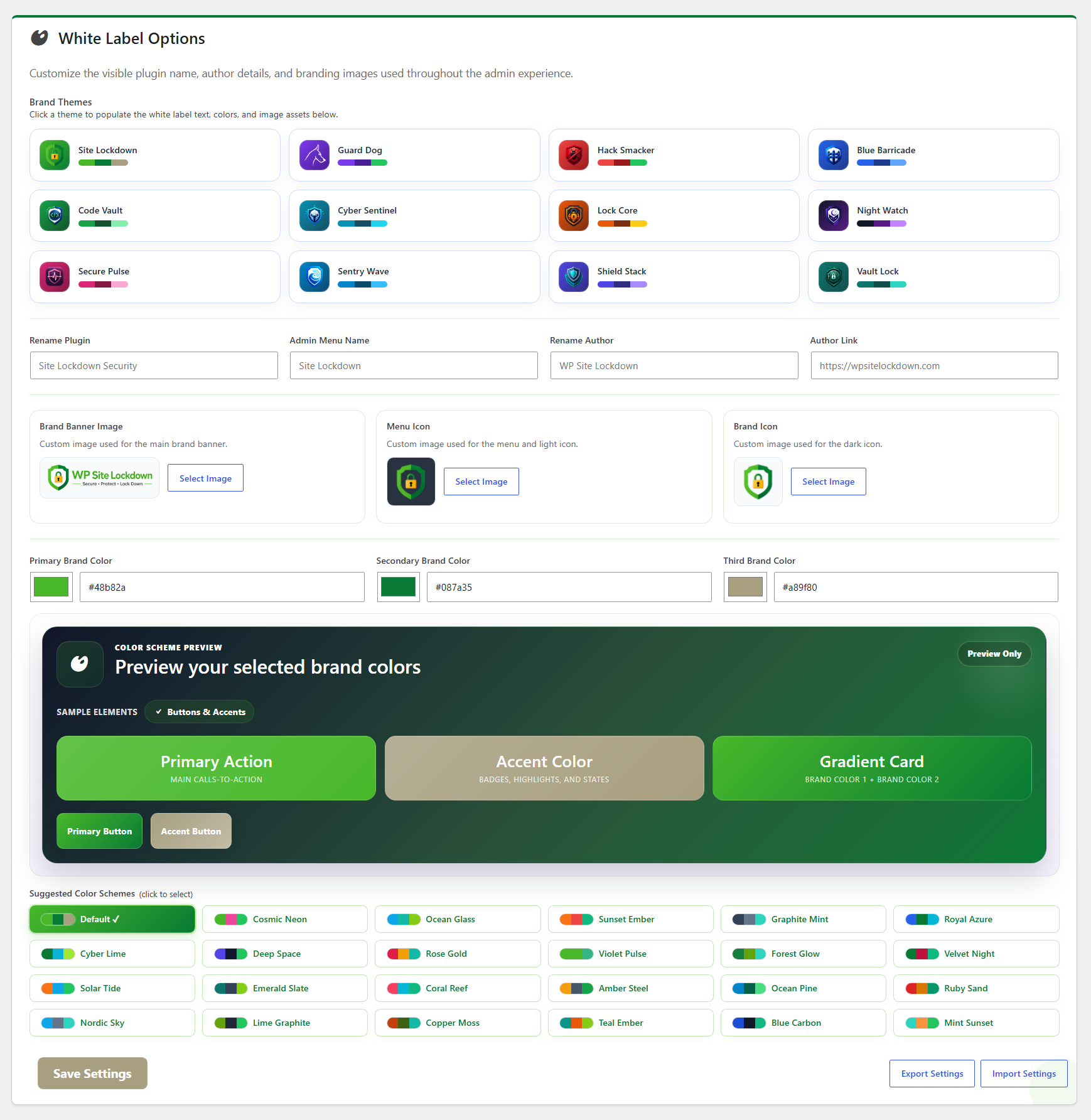Apply the Lime Graphite scheme
This screenshot has height=1120, width=1091.
pos(285,1023)
